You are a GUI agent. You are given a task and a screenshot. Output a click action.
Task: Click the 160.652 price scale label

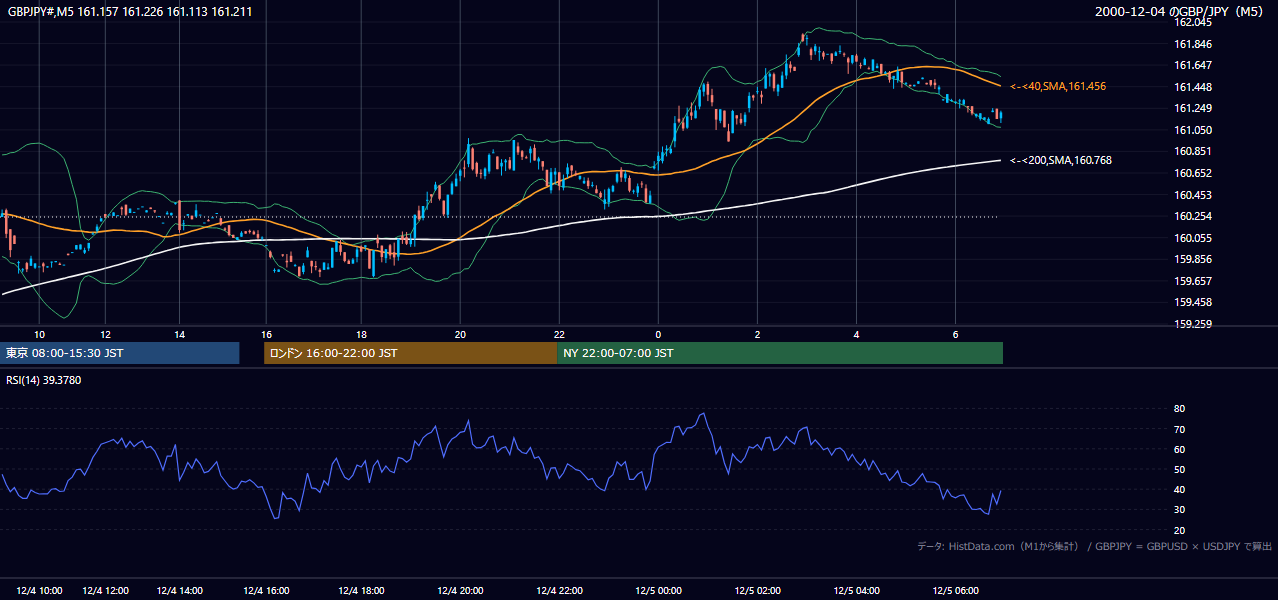[x=1193, y=173]
